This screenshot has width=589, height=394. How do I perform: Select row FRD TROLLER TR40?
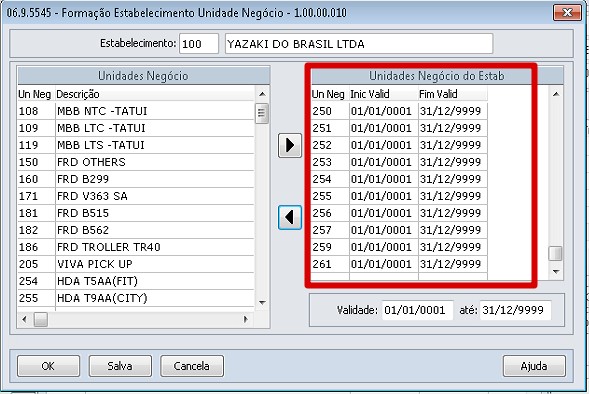(136, 247)
